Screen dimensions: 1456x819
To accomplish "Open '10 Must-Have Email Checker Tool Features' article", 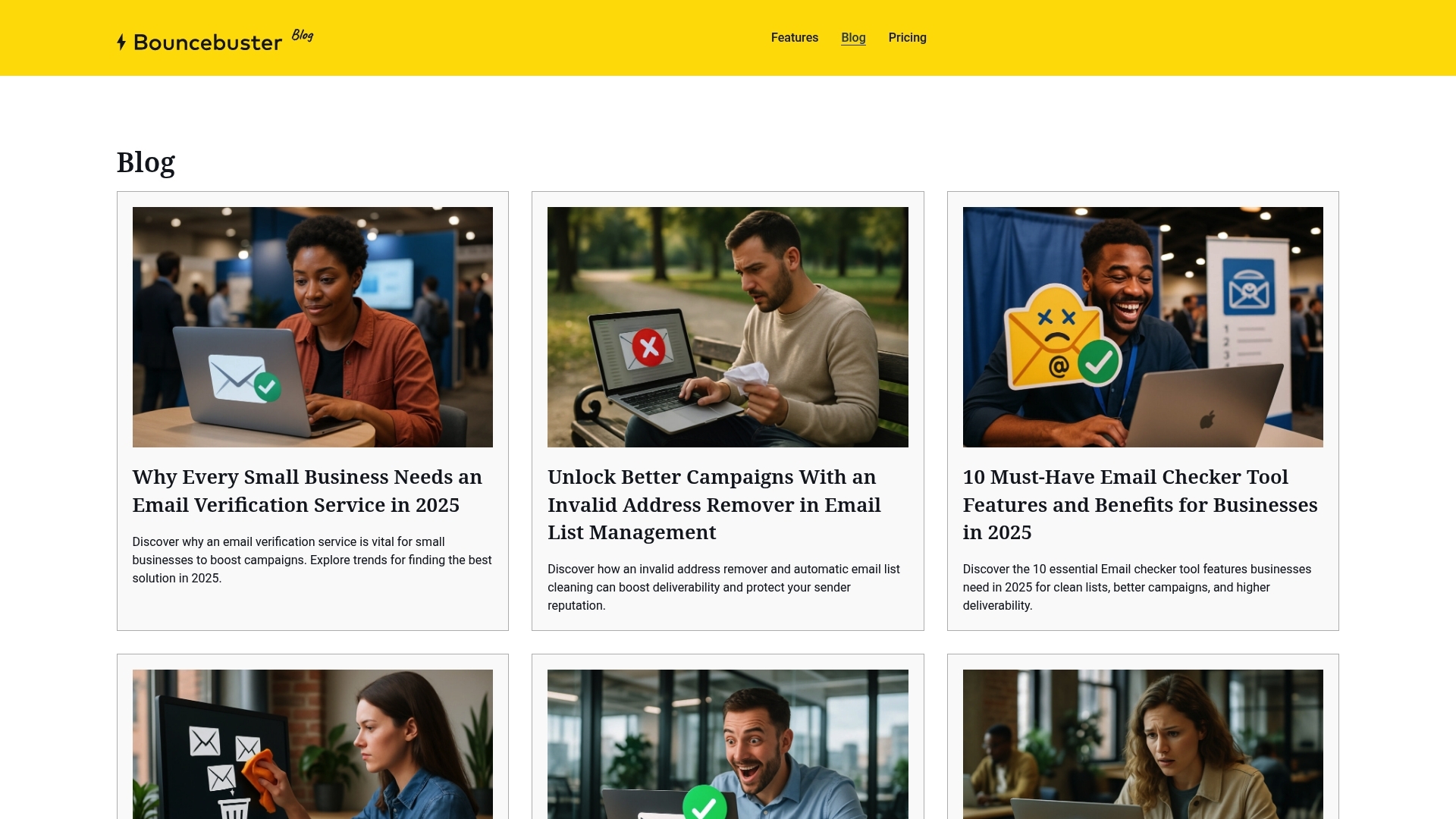I will (1140, 504).
